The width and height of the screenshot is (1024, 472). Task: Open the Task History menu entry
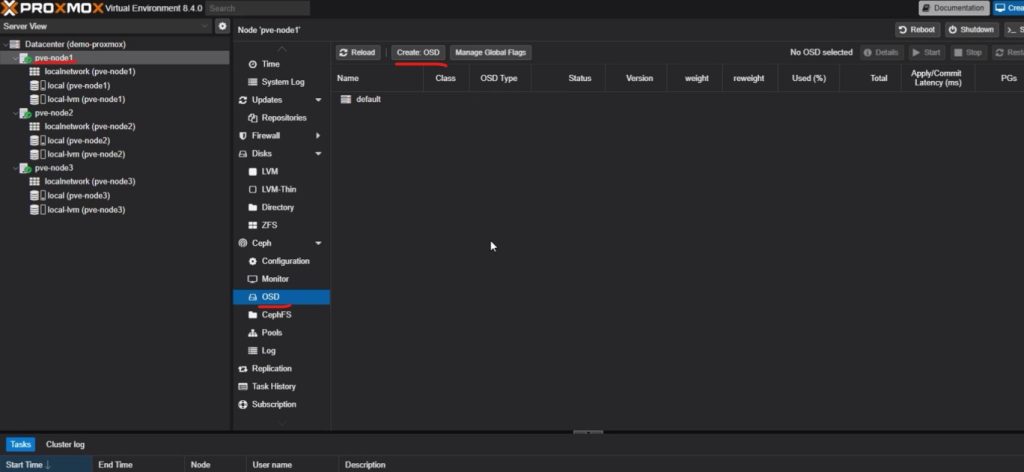281,386
